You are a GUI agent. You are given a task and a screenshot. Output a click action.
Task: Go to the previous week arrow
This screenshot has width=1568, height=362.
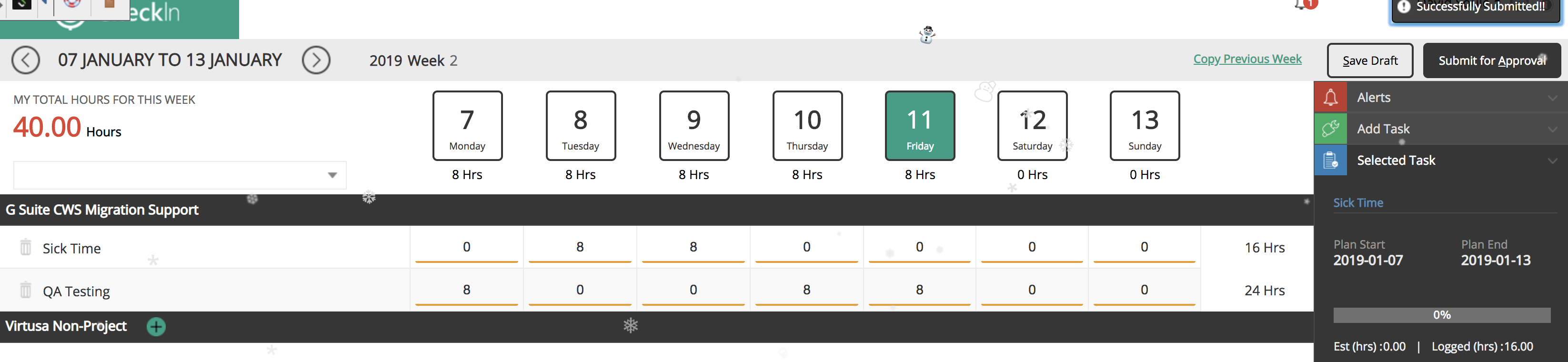26,60
